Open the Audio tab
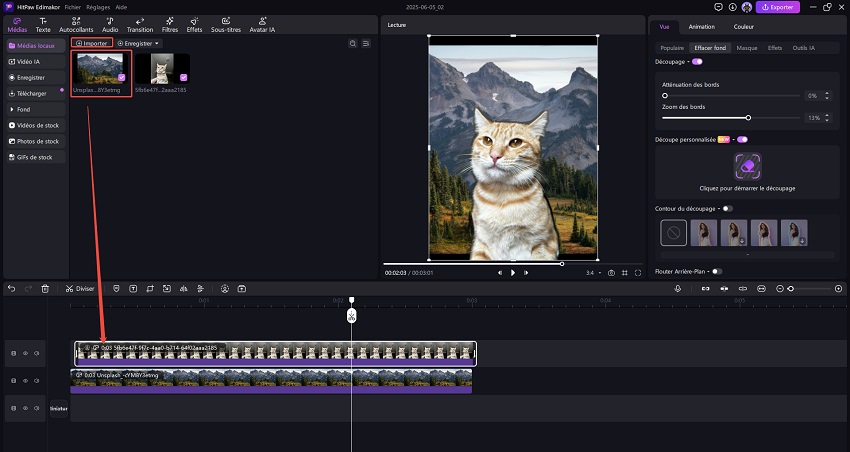 pyautogui.click(x=110, y=25)
